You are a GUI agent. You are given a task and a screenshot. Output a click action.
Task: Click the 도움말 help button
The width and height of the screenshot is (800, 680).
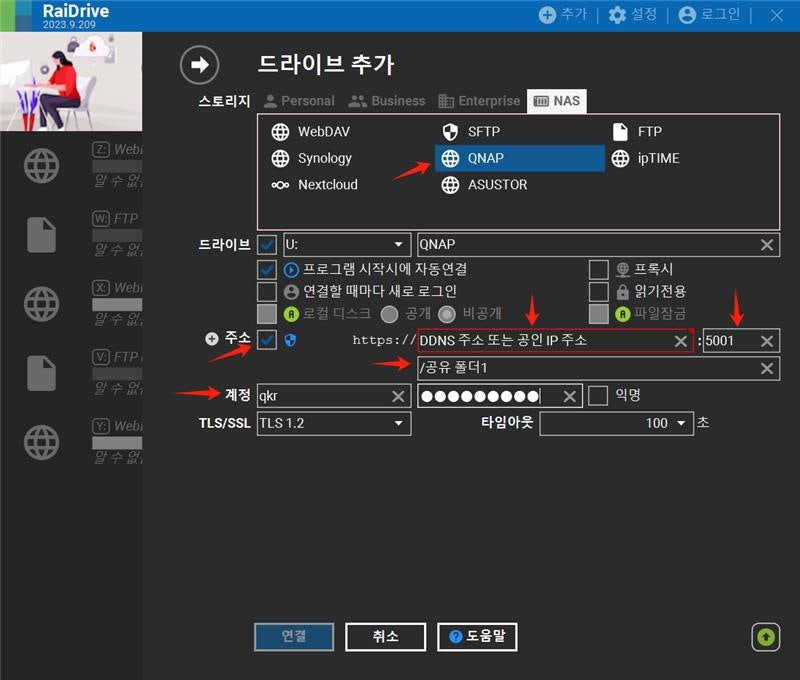[x=477, y=637]
